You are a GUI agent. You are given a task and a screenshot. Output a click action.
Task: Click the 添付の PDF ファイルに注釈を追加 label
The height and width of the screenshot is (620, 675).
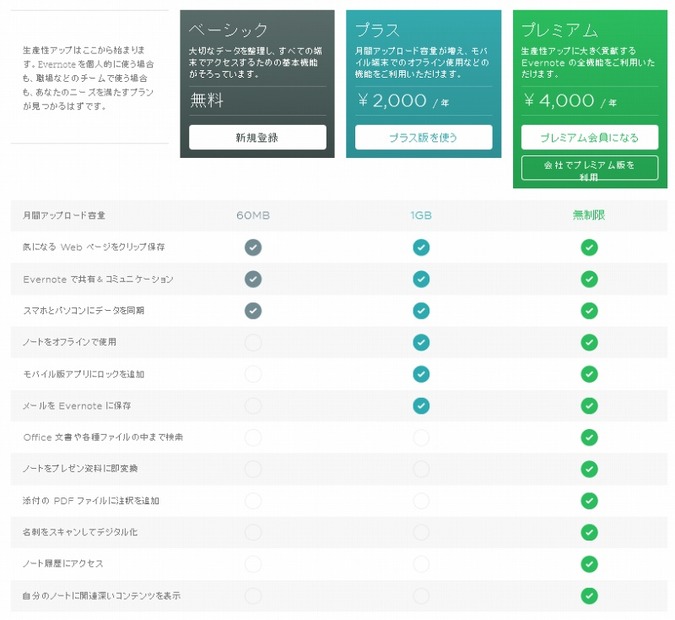coord(91,501)
